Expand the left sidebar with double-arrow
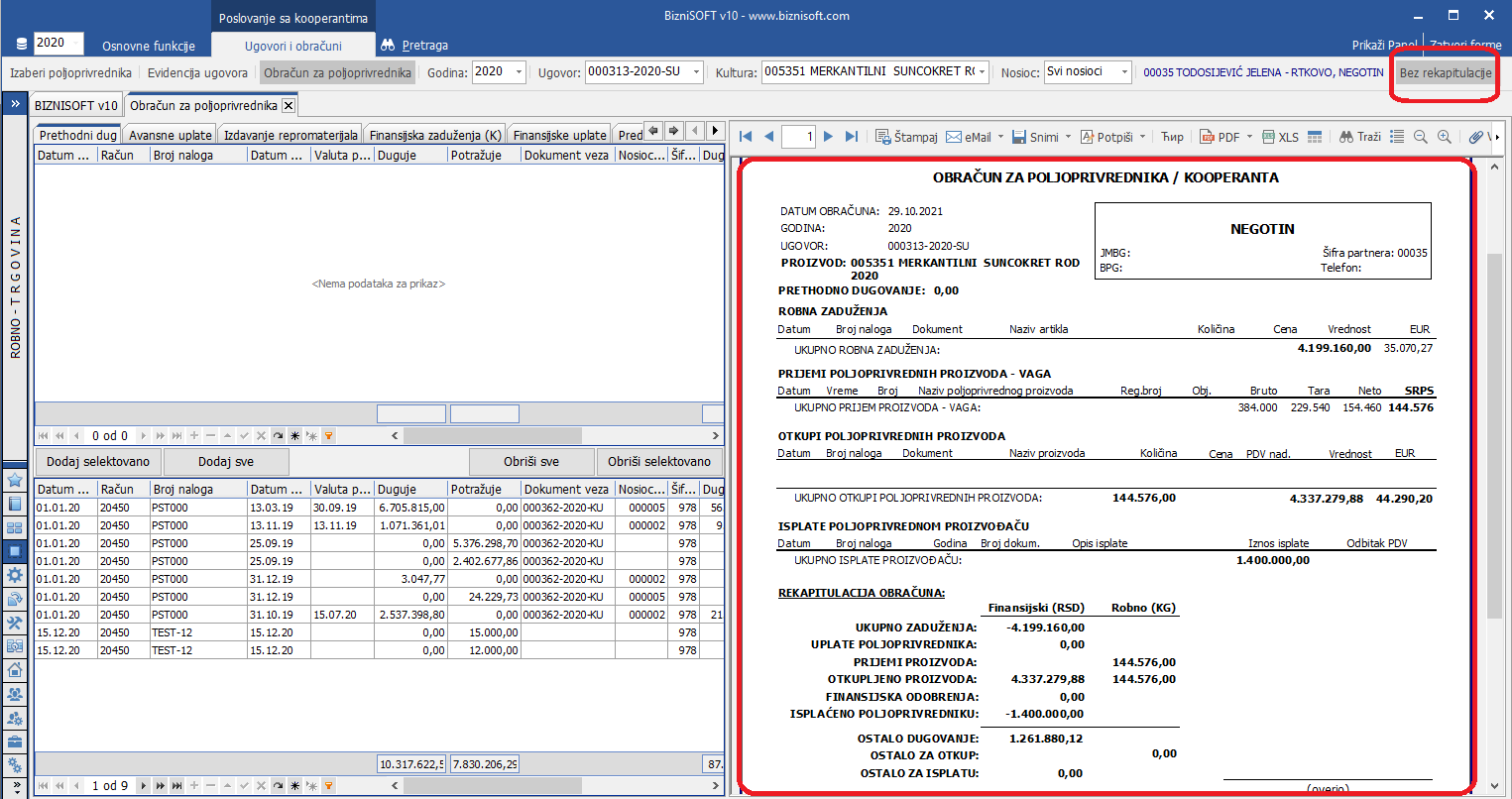The image size is (1512, 799). [15, 104]
